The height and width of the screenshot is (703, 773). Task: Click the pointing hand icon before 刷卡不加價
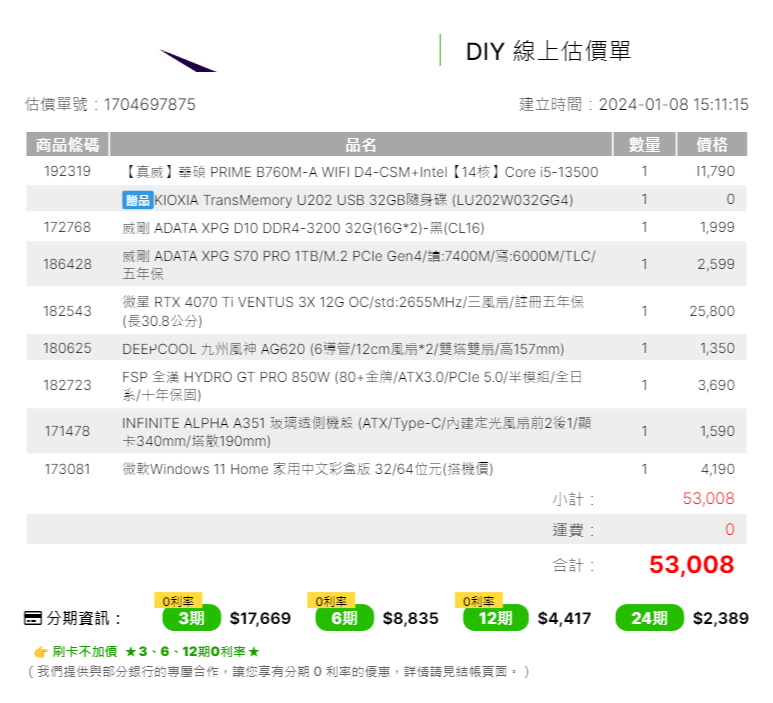click(x=40, y=652)
